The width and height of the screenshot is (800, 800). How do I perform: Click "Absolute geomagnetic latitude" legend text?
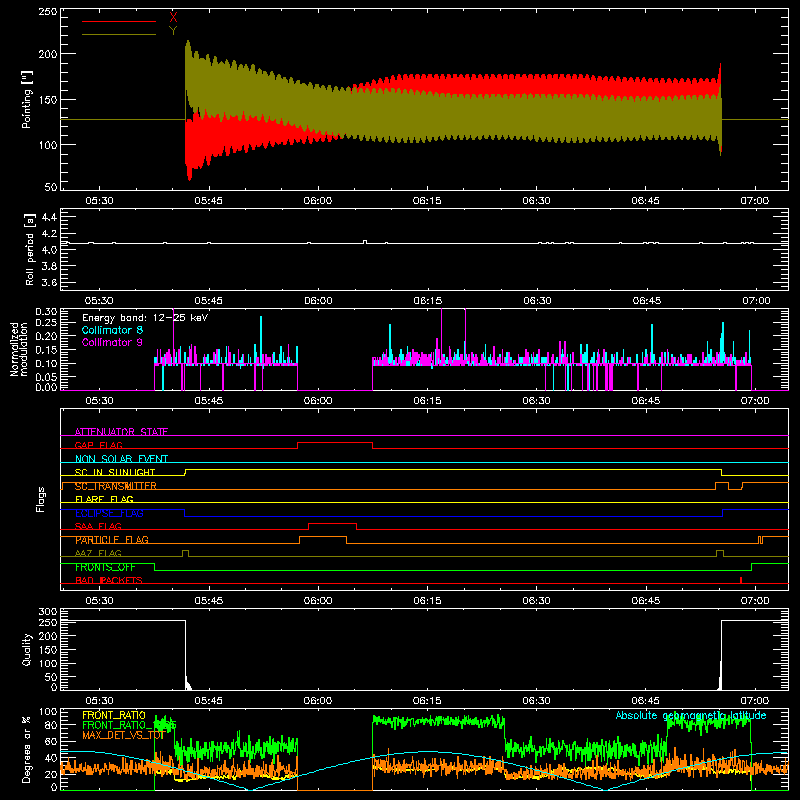point(691,715)
